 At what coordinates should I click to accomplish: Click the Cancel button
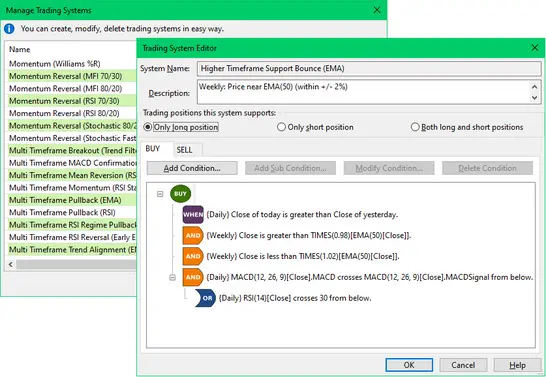click(463, 365)
